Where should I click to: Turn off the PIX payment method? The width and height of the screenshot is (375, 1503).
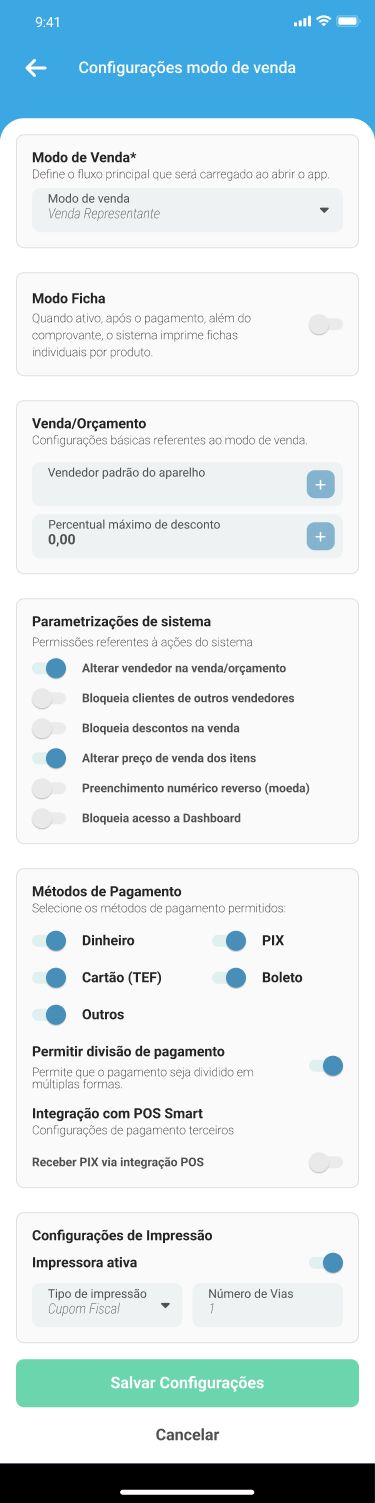tap(229, 940)
